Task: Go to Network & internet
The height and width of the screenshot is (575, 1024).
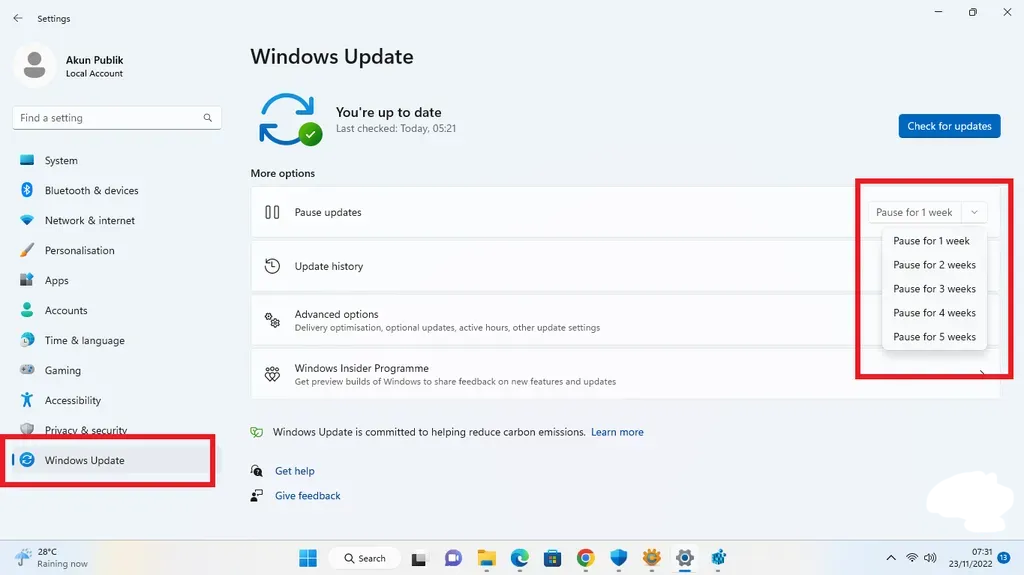Action: (x=116, y=220)
